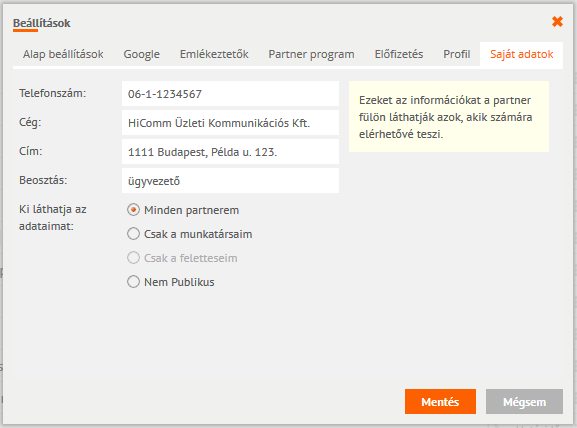Click the Beosztás input field
Screen dimensions: 577x428
(230, 181)
